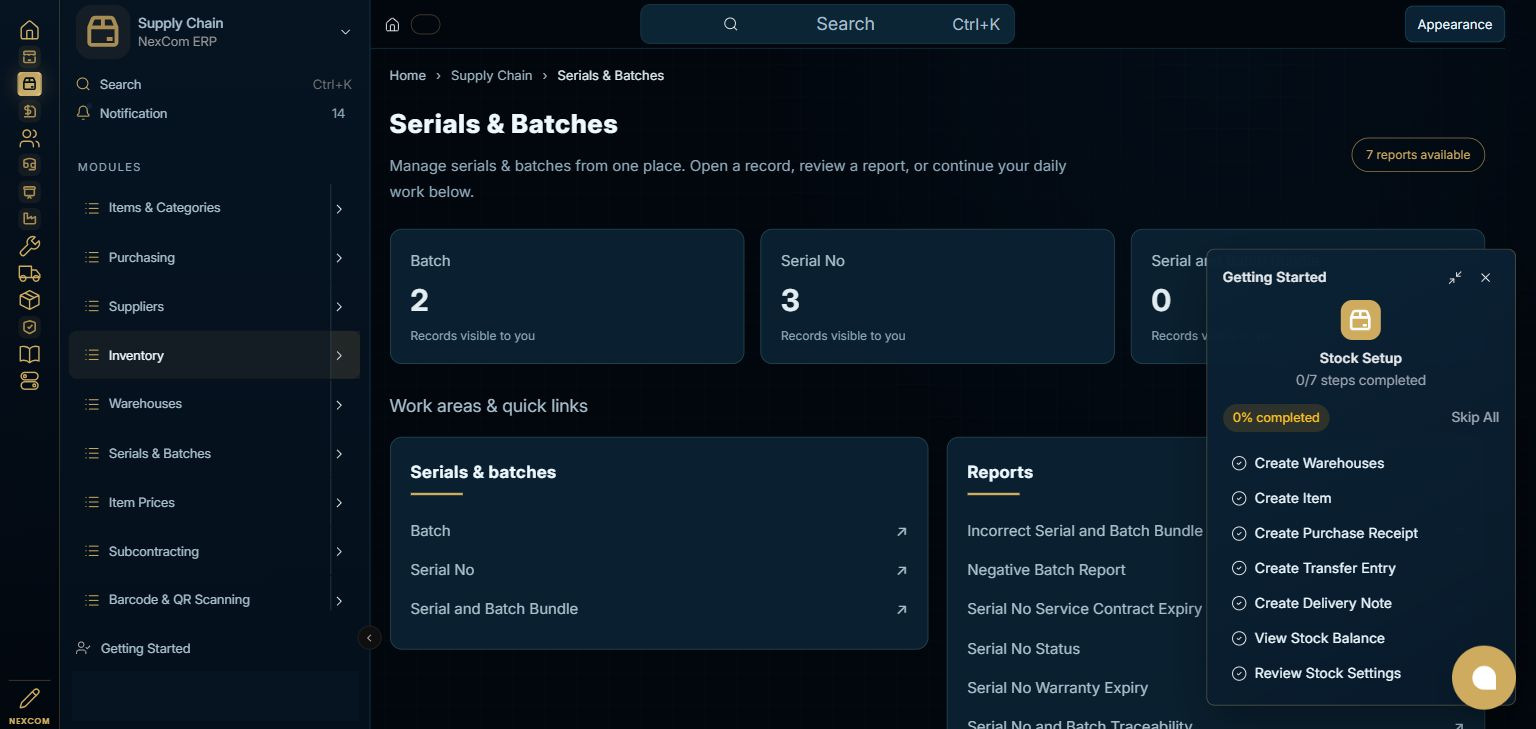Viewport: 1536px width, 729px height.
Task: Open the Home icon in the left icon rail
Action: (29, 30)
